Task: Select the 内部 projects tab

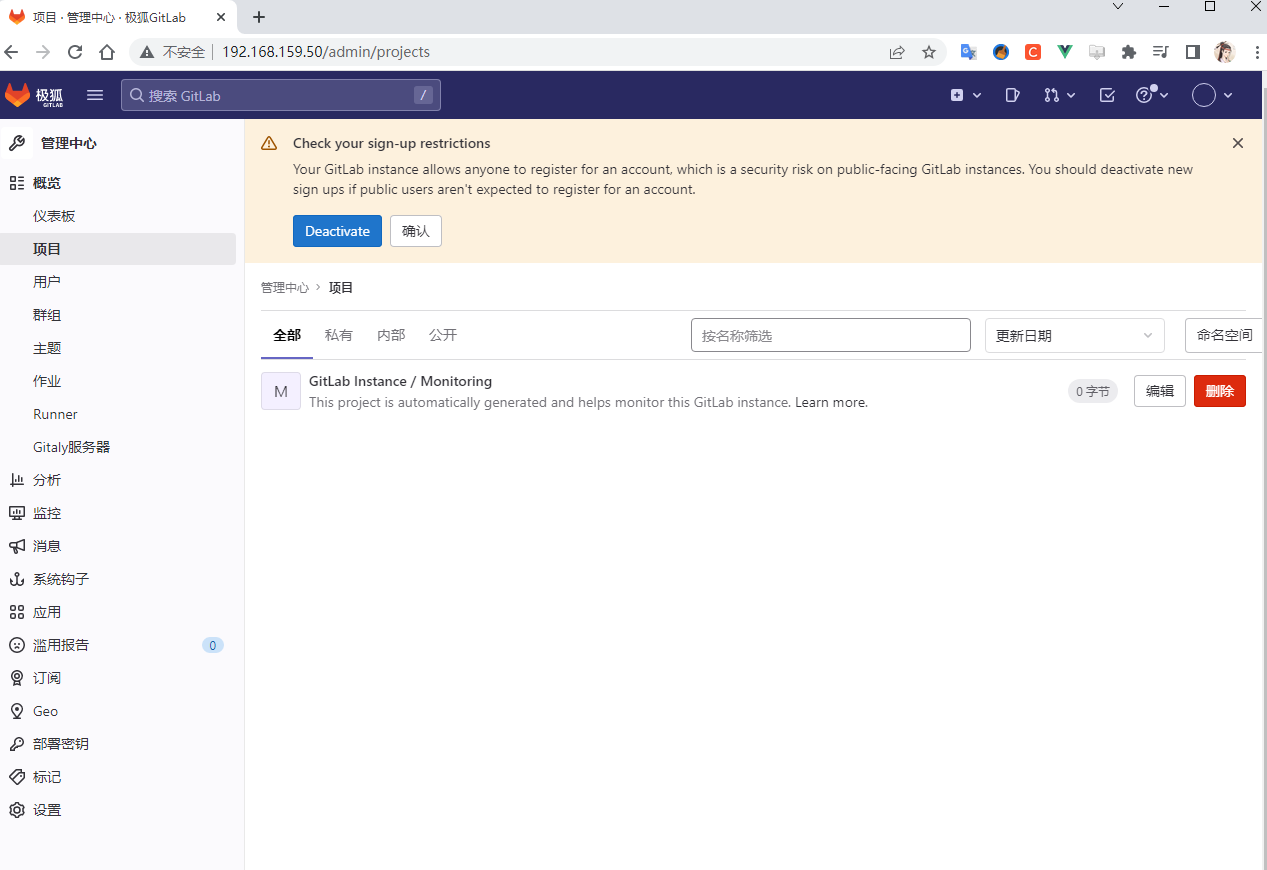Action: click(391, 335)
